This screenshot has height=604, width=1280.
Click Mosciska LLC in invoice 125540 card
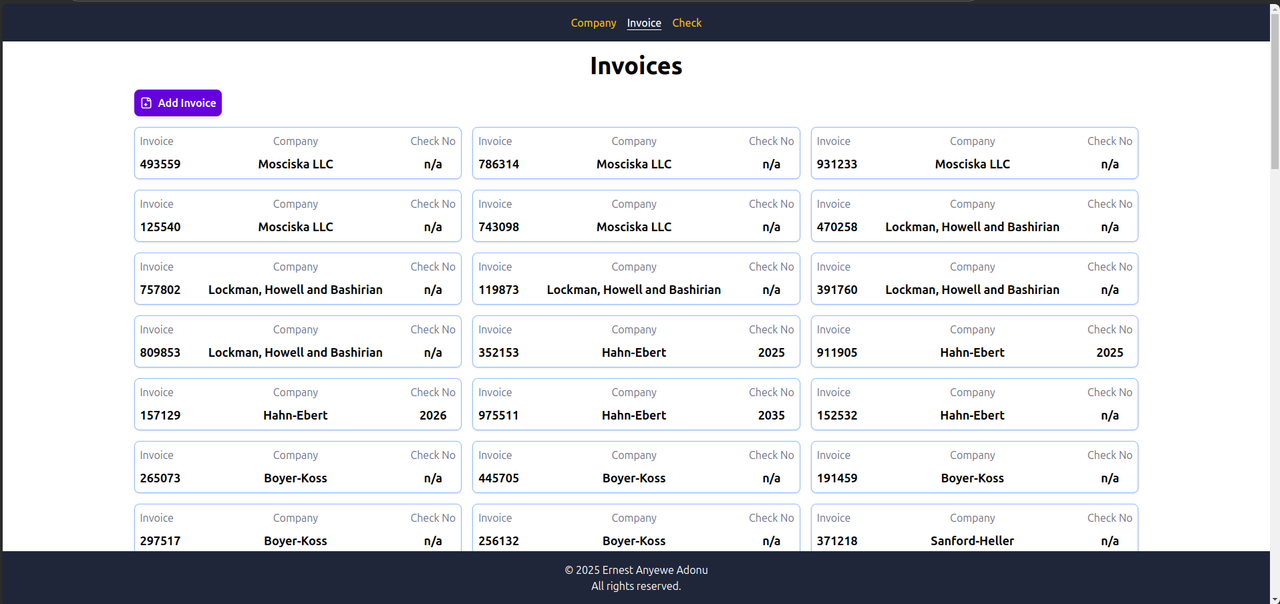(x=295, y=227)
